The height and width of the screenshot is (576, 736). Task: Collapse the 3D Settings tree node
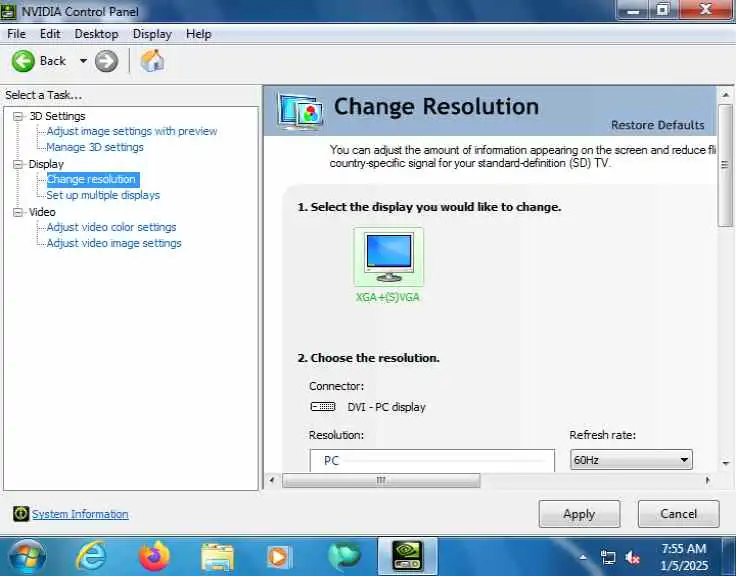18,116
